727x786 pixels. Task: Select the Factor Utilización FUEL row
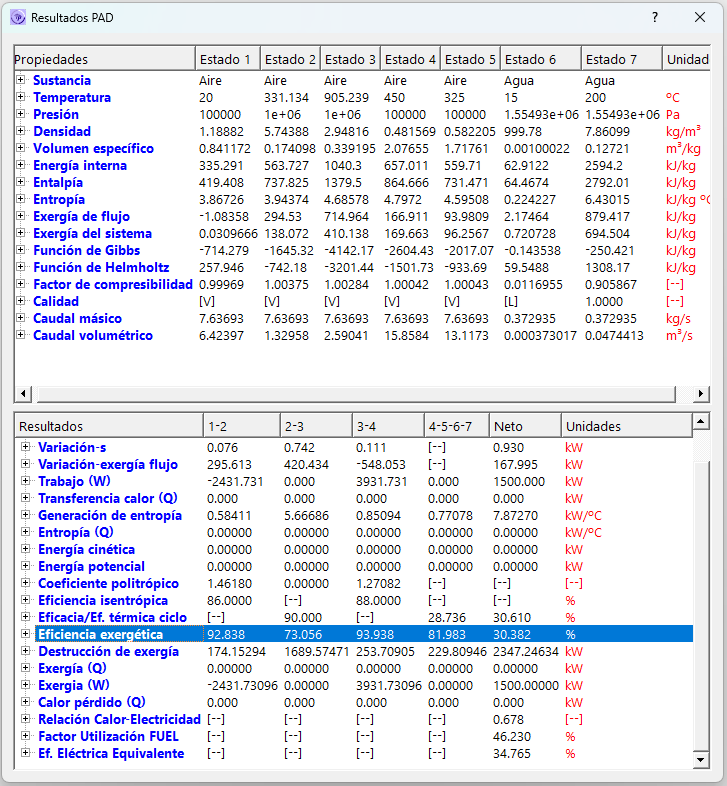pyautogui.click(x=108, y=736)
